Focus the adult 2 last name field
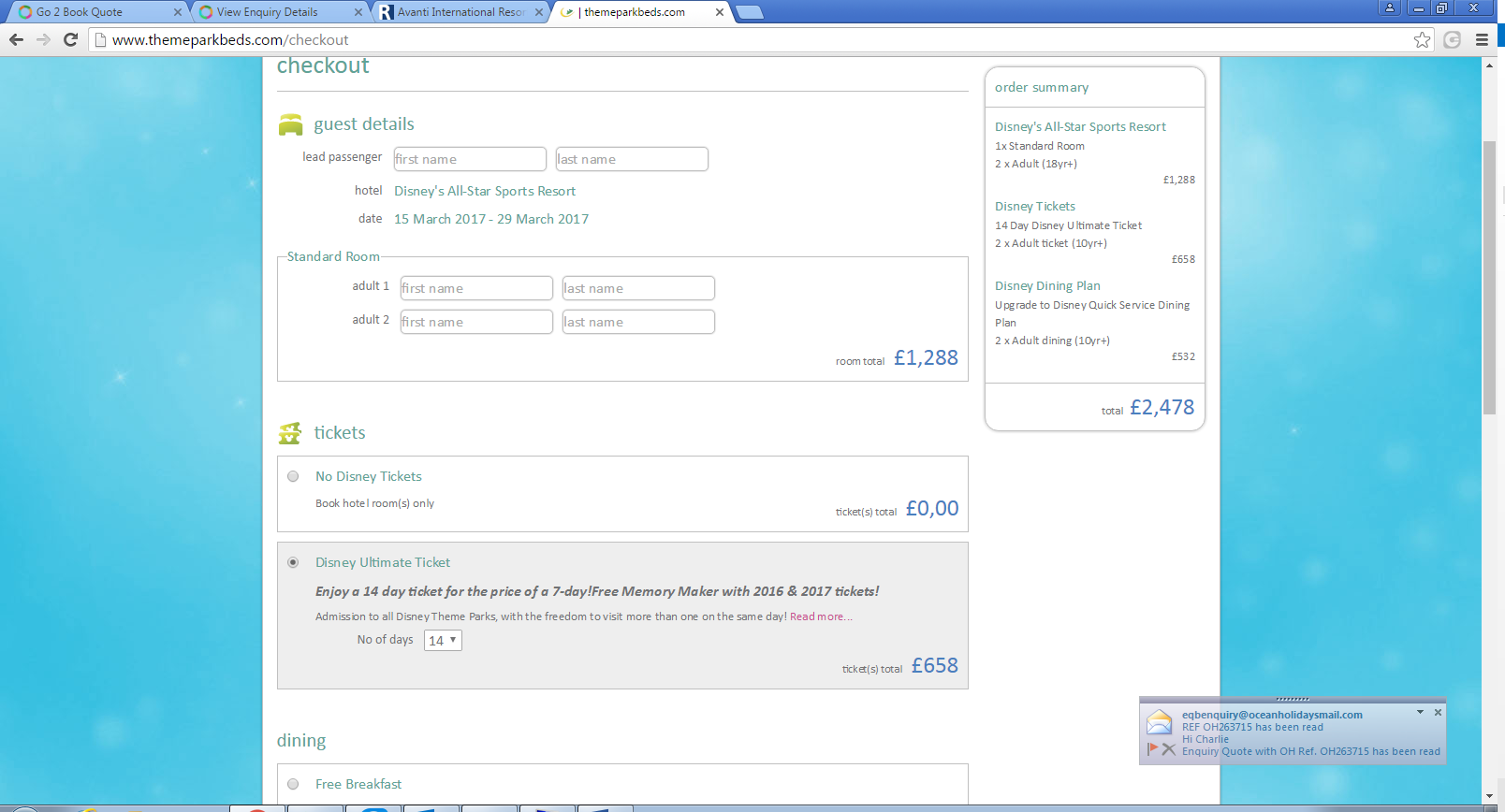1505x812 pixels. coord(638,322)
